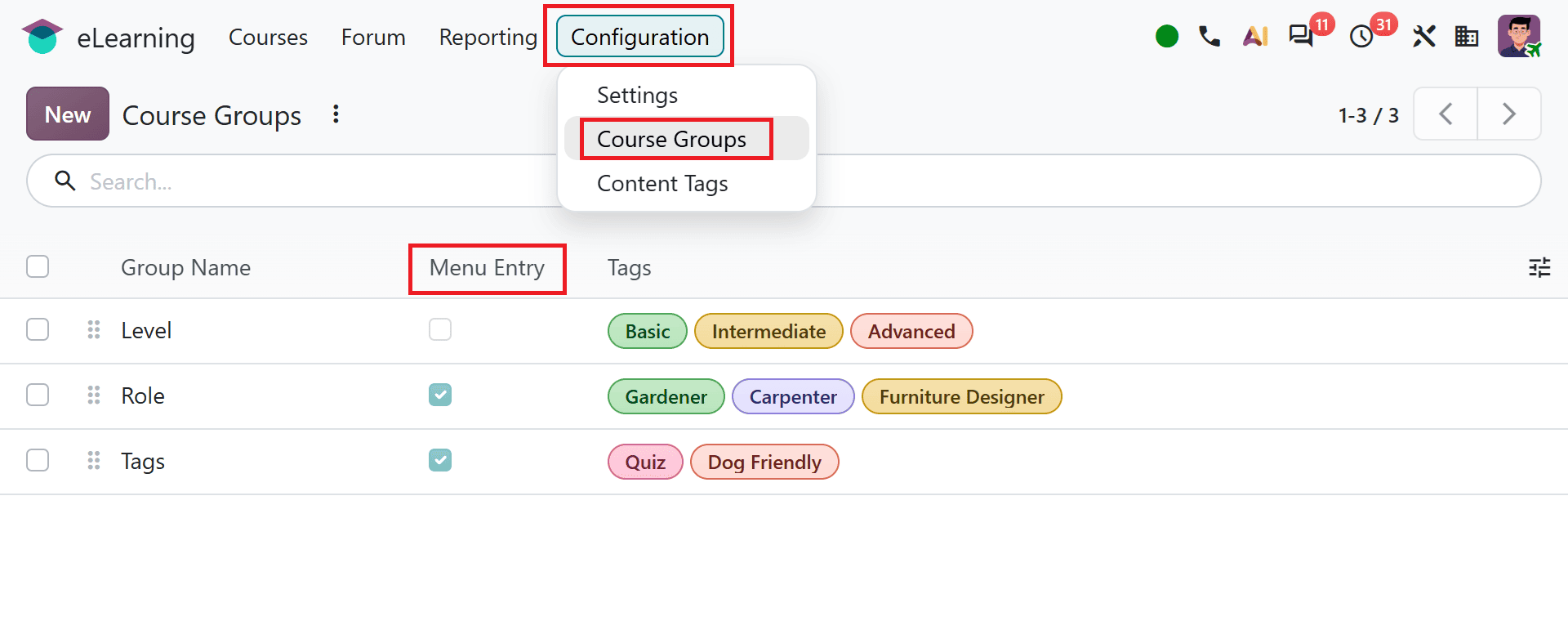Select the Level row checkbox

pos(38,329)
